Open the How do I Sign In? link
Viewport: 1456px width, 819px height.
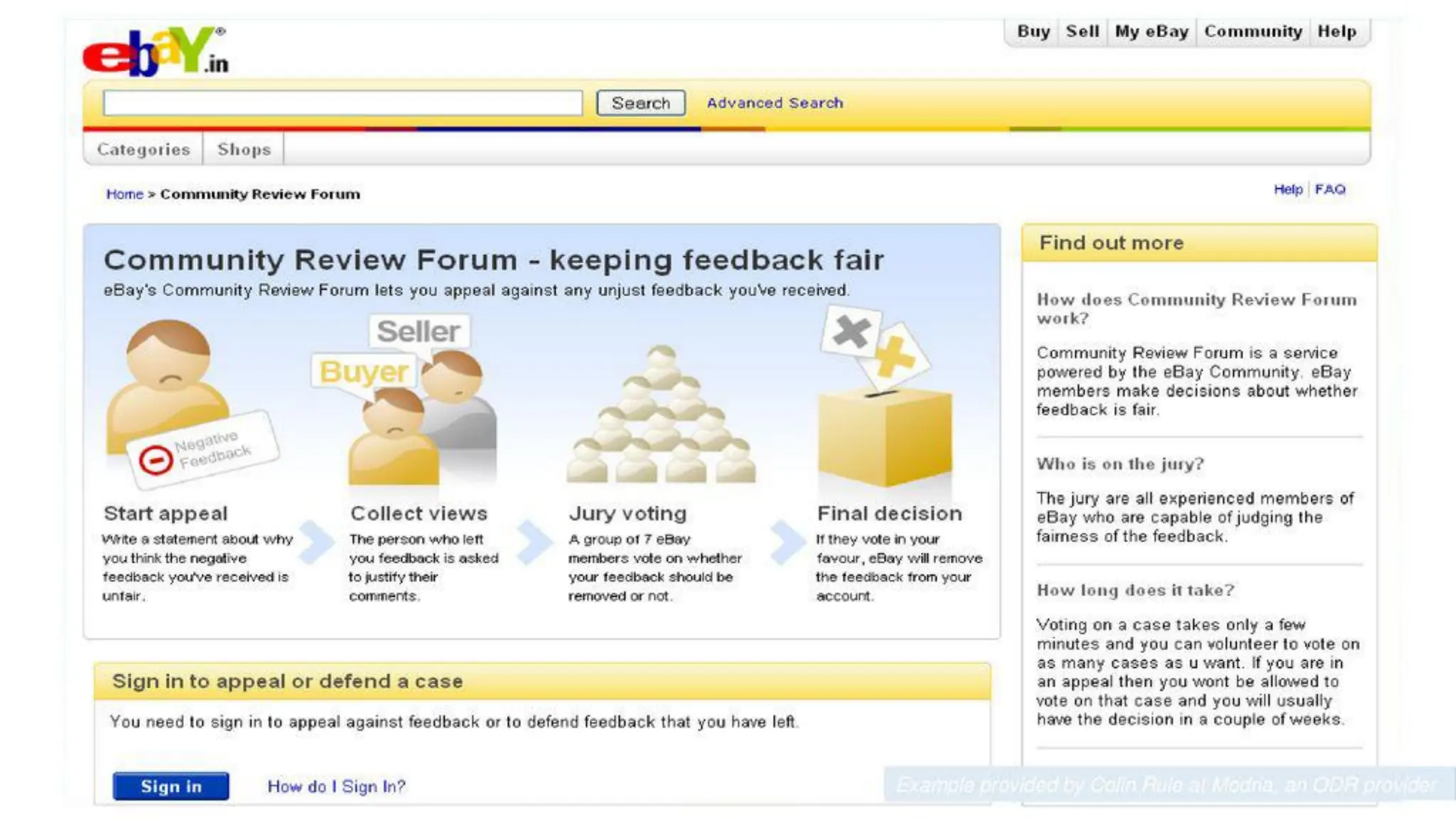click(336, 786)
